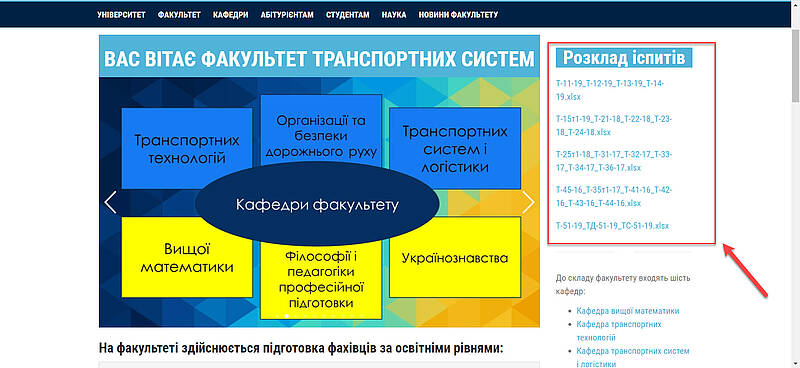Screen dimensions: 800x368
Task: Download T-11-19_T-12-19_T-13-19_T-14-19.xlsx exam schedule
Action: coord(610,90)
